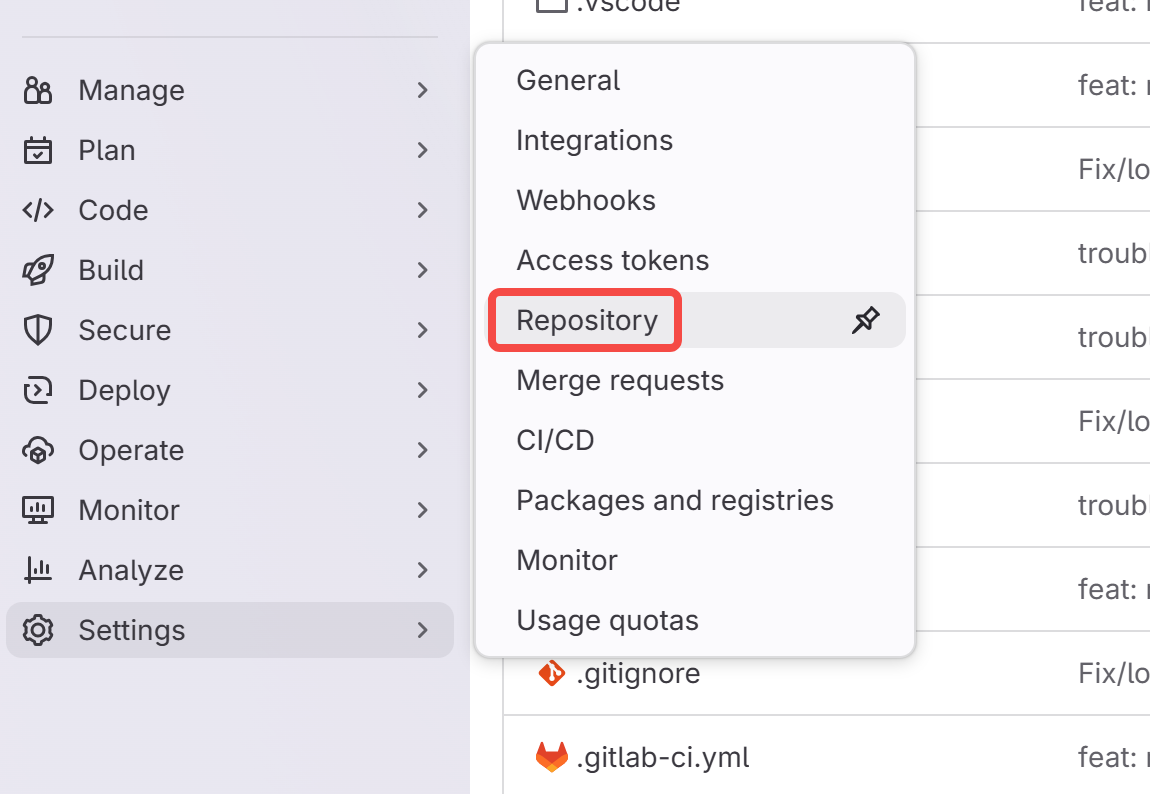1150x794 pixels.
Task: Expand the Manage section chevron
Action: [422, 90]
